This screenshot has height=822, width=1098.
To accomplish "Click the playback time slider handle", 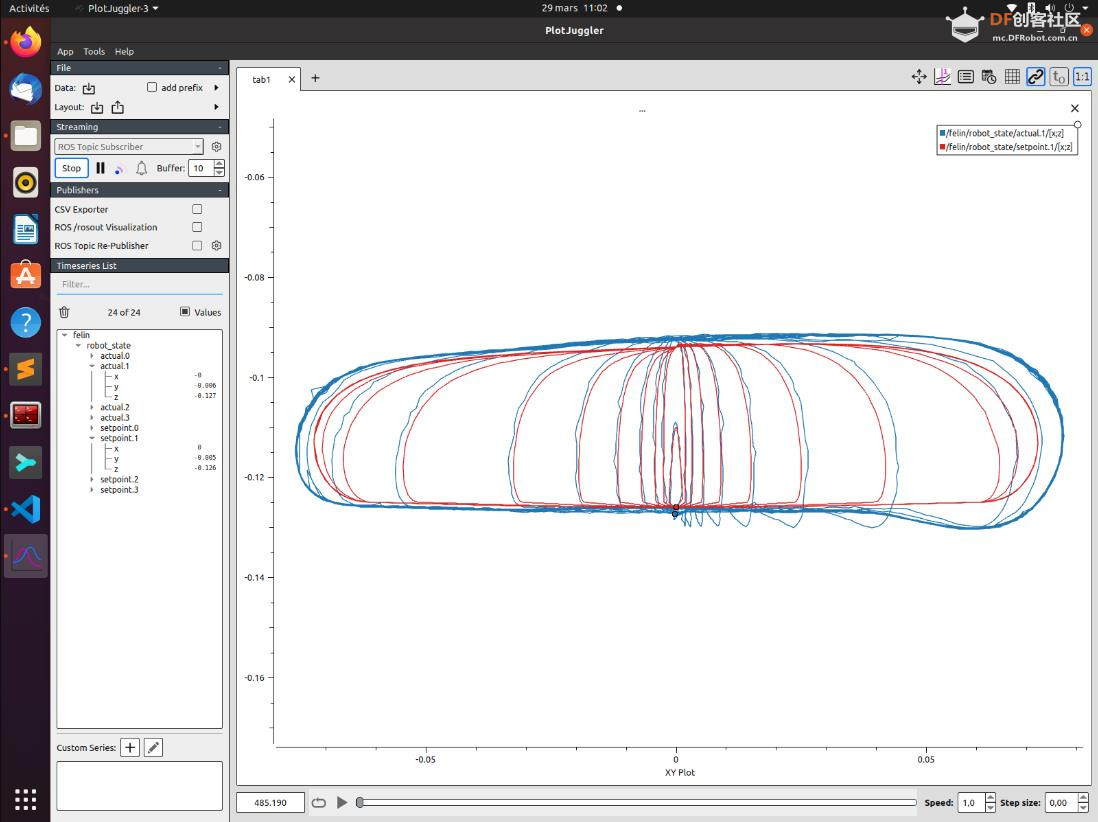I will [359, 802].
